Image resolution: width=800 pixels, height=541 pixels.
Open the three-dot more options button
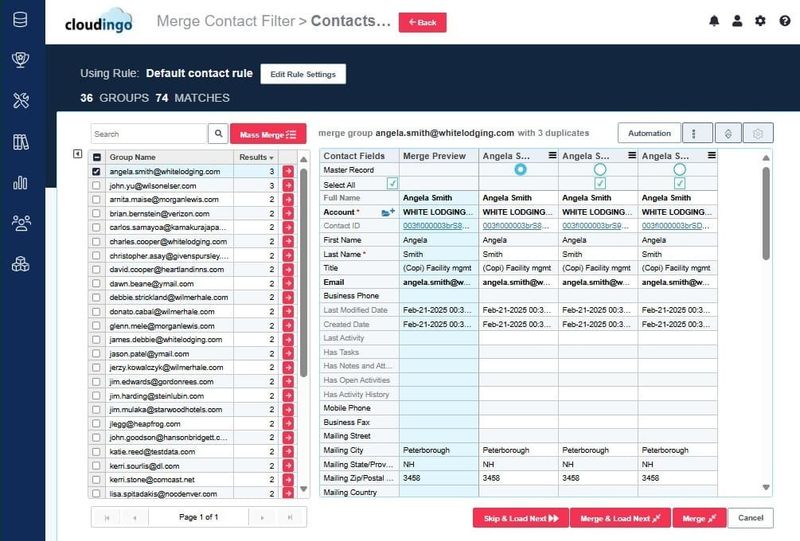[697, 133]
